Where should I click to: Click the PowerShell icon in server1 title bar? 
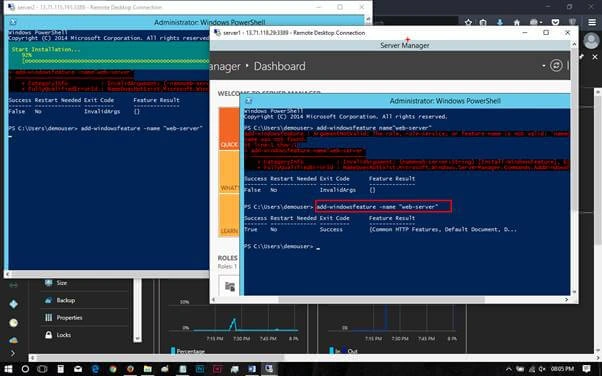248,101
